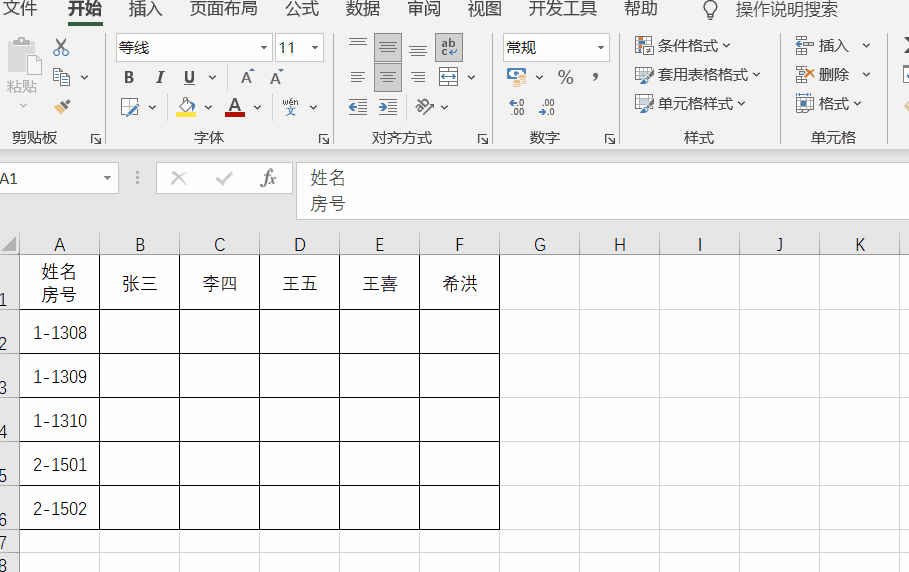Switch to the 插入 ribbon tab
Viewport: 909px width, 572px height.
point(146,9)
